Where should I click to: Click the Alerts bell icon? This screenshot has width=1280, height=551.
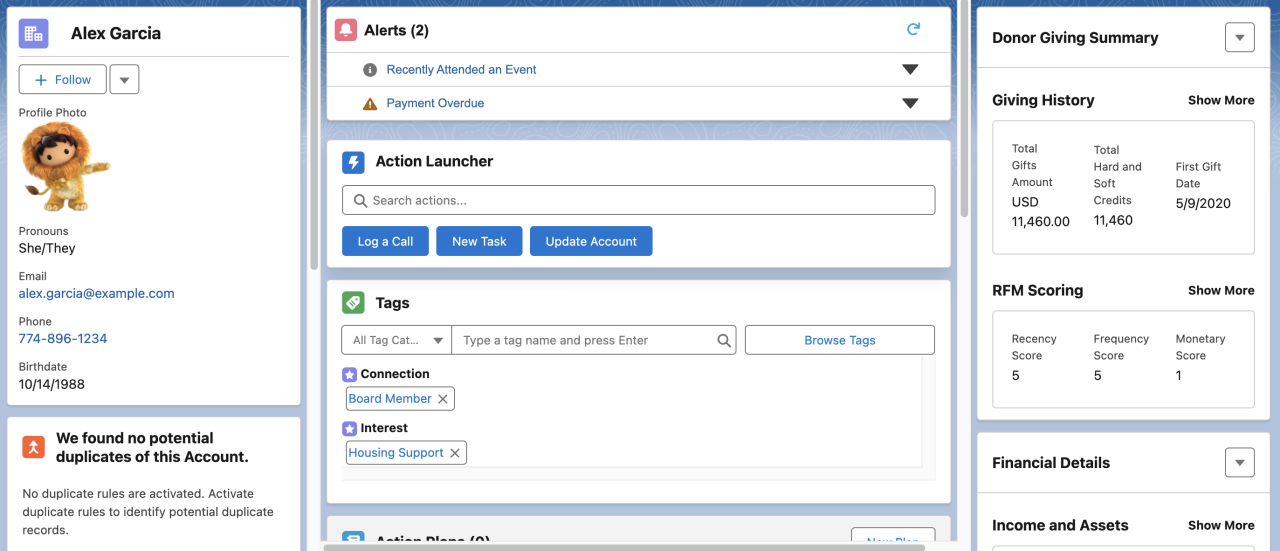pyautogui.click(x=346, y=30)
